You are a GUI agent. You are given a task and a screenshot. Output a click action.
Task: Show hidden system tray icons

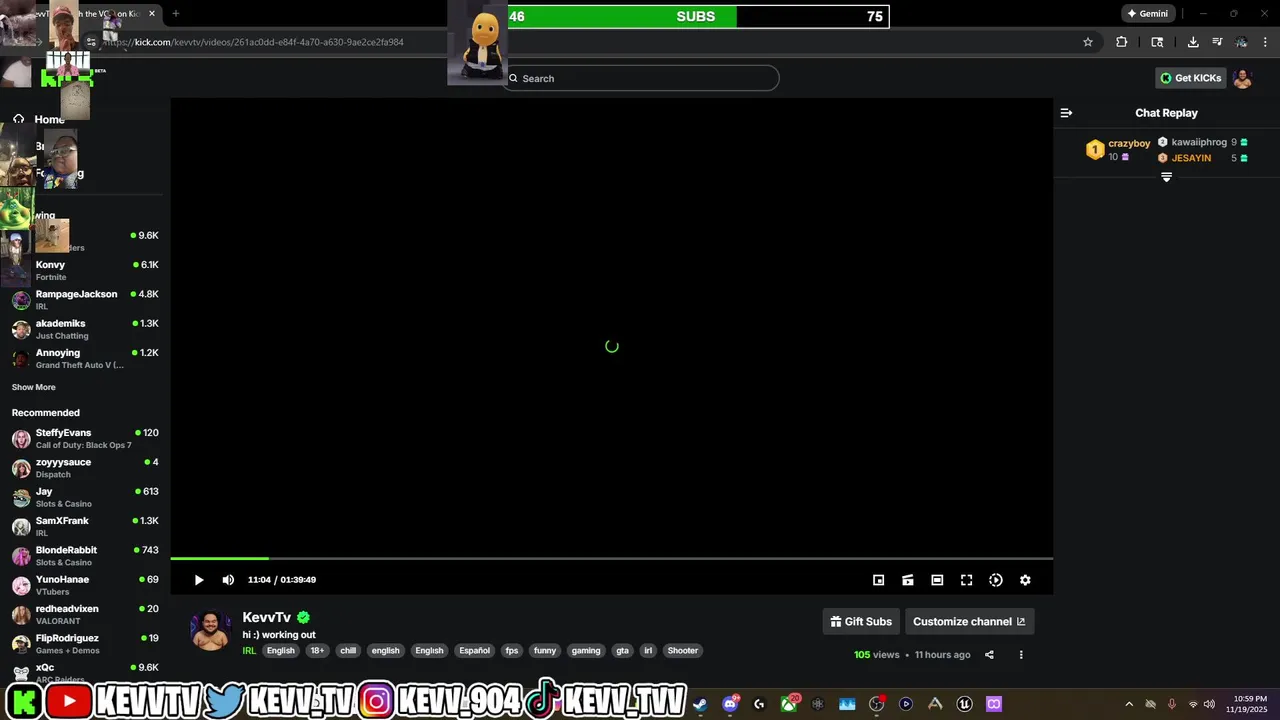1129,704
